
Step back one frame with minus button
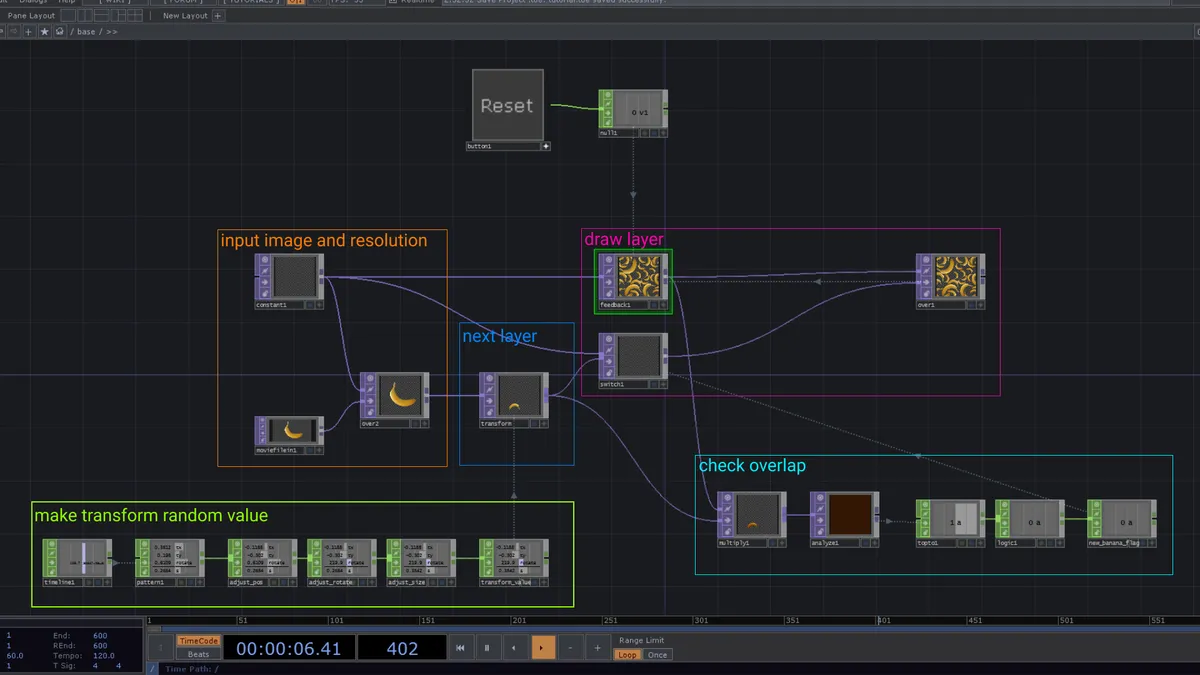[570, 648]
